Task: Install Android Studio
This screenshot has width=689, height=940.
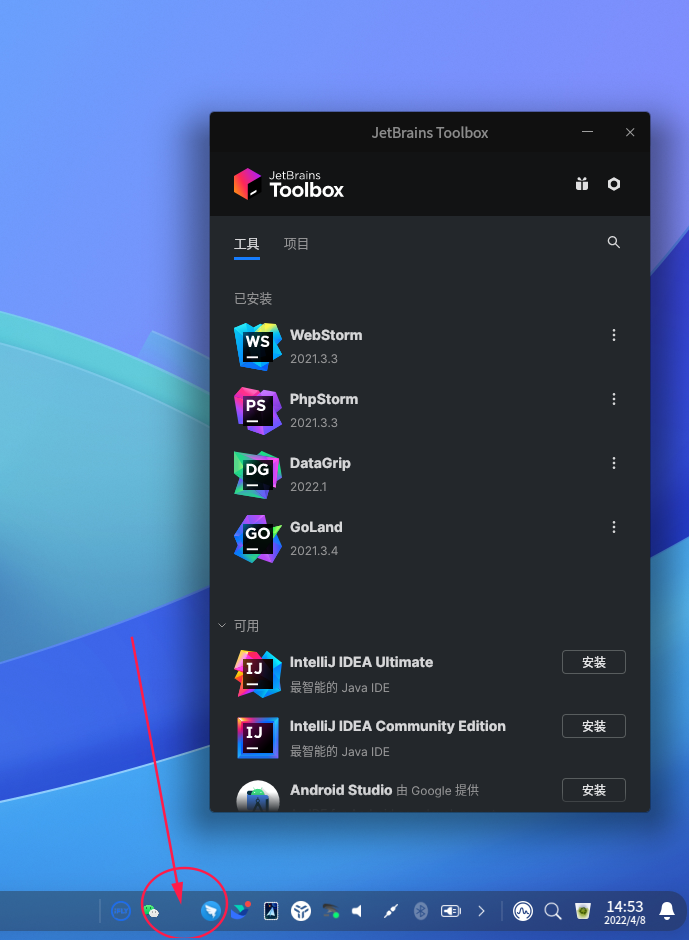Action: click(x=594, y=790)
